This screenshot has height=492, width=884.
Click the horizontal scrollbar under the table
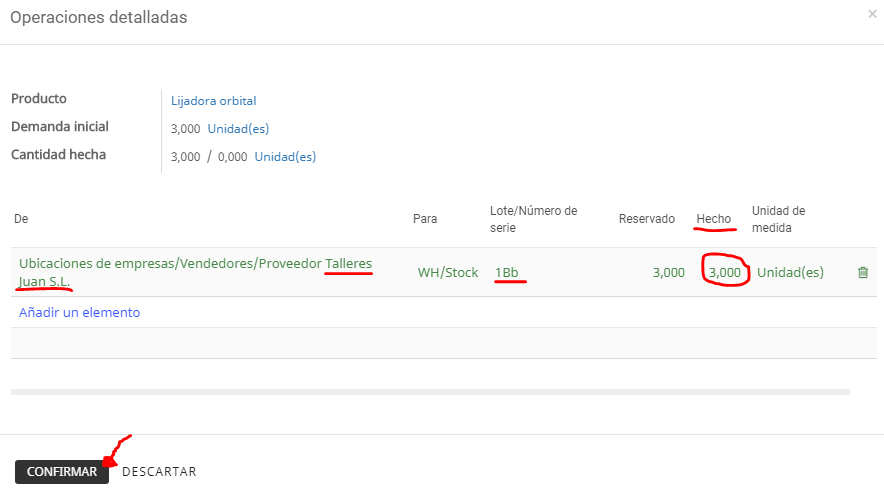pyautogui.click(x=430, y=392)
